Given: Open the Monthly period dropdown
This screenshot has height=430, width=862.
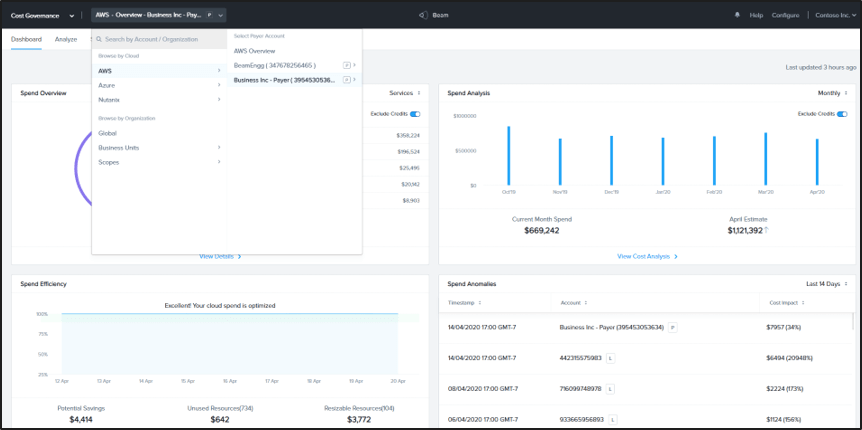Looking at the screenshot, I should click(832, 93).
